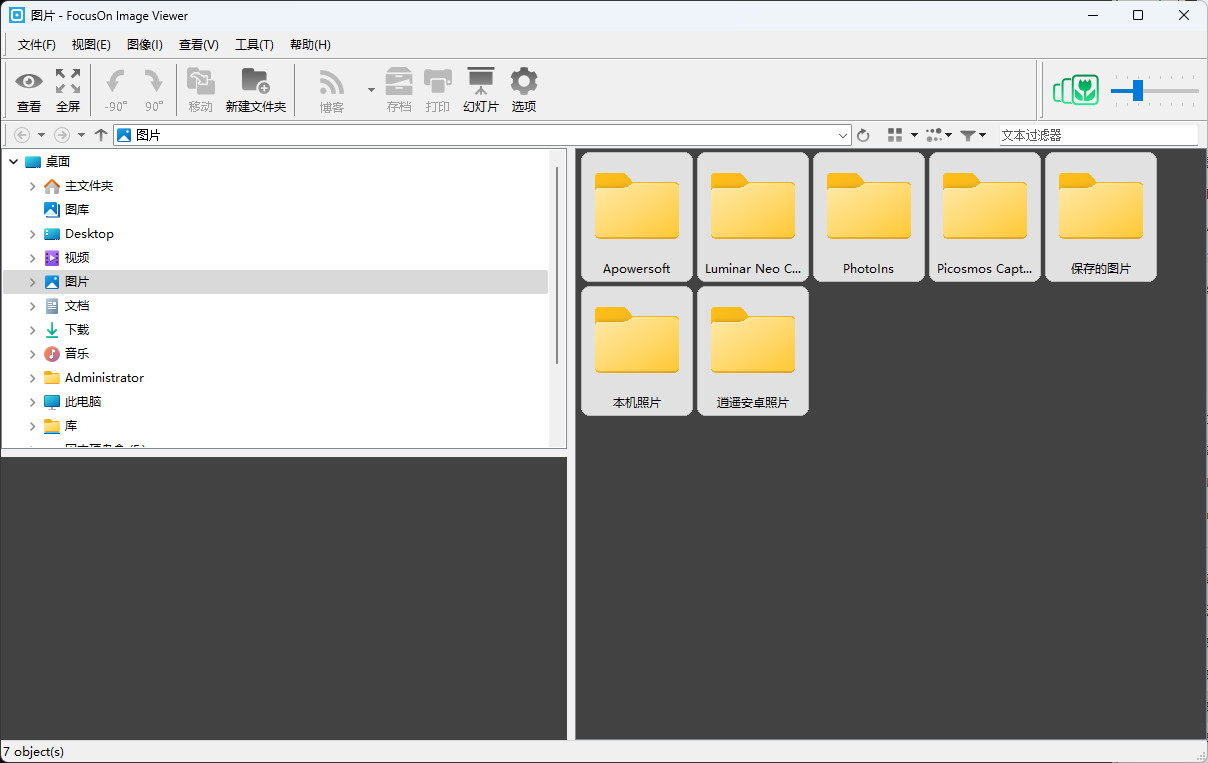This screenshot has height=763, width=1208.
Task: Select 图库 in the folder tree
Action: click(77, 210)
